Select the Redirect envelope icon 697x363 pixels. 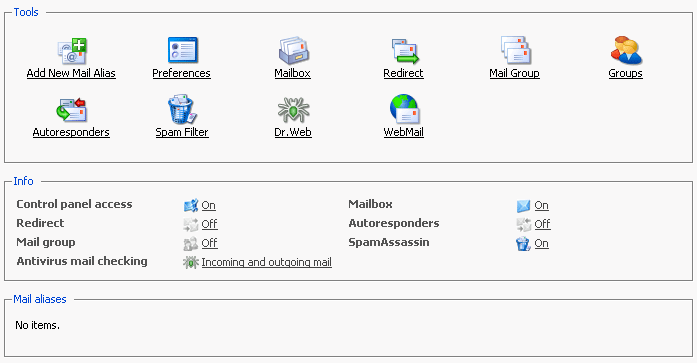pyautogui.click(x=405, y=51)
